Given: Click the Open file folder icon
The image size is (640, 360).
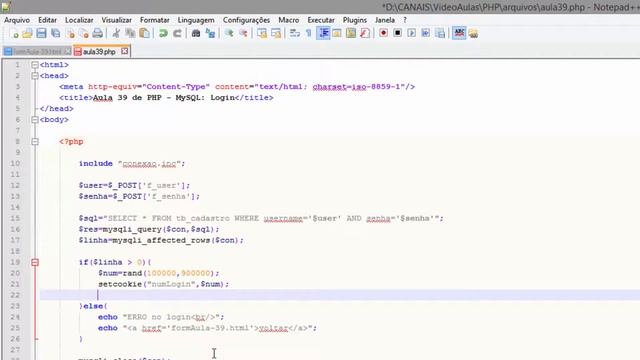Looking at the screenshot, I should [27, 33].
